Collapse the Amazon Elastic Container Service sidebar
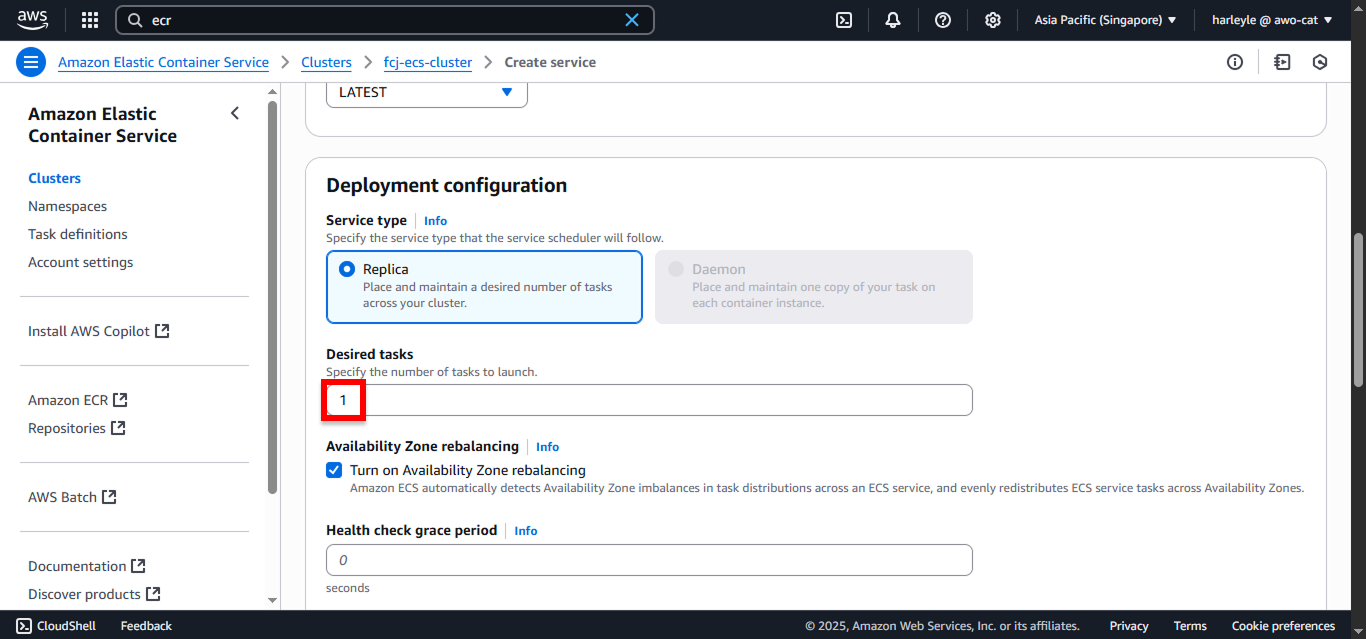The width and height of the screenshot is (1366, 639). click(235, 113)
